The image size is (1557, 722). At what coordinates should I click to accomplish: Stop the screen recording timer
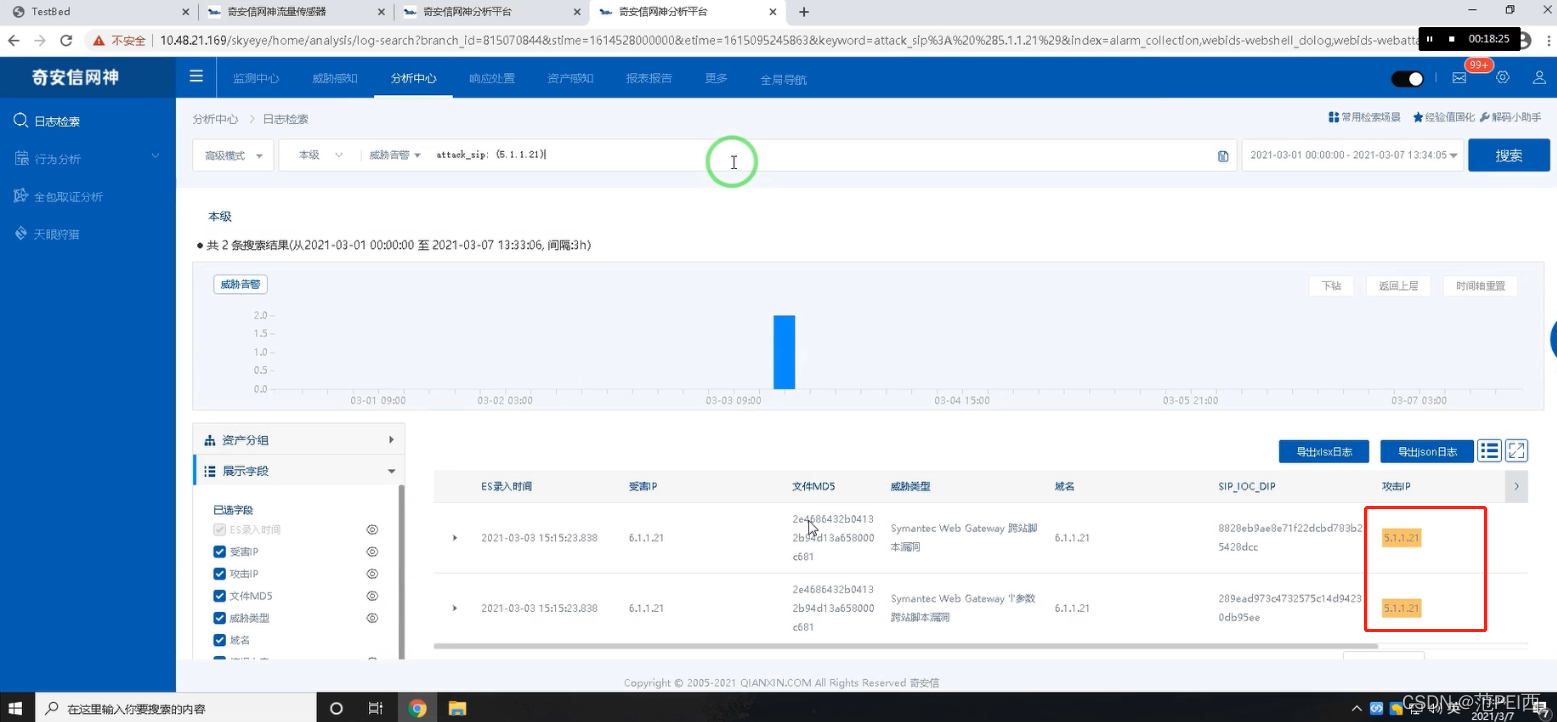tap(1451, 39)
